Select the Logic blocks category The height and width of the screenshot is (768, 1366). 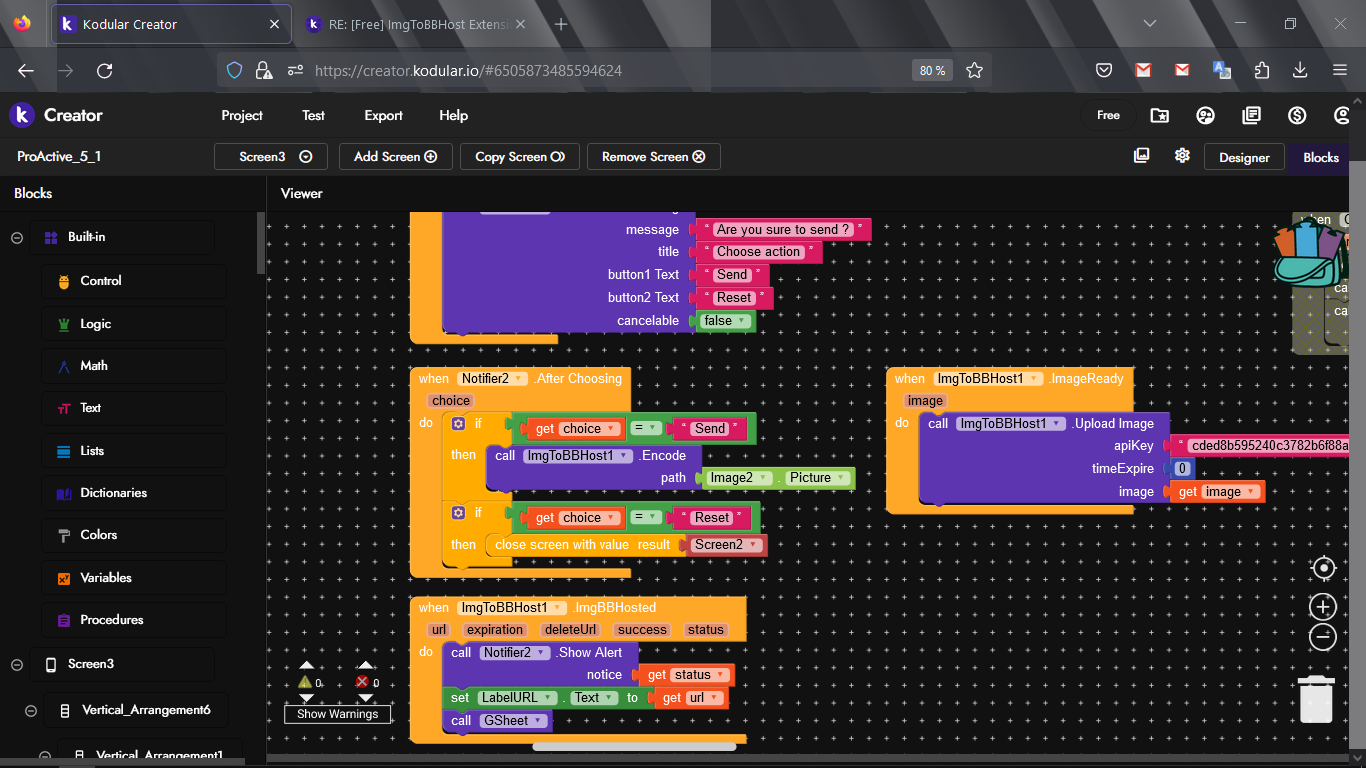point(134,324)
